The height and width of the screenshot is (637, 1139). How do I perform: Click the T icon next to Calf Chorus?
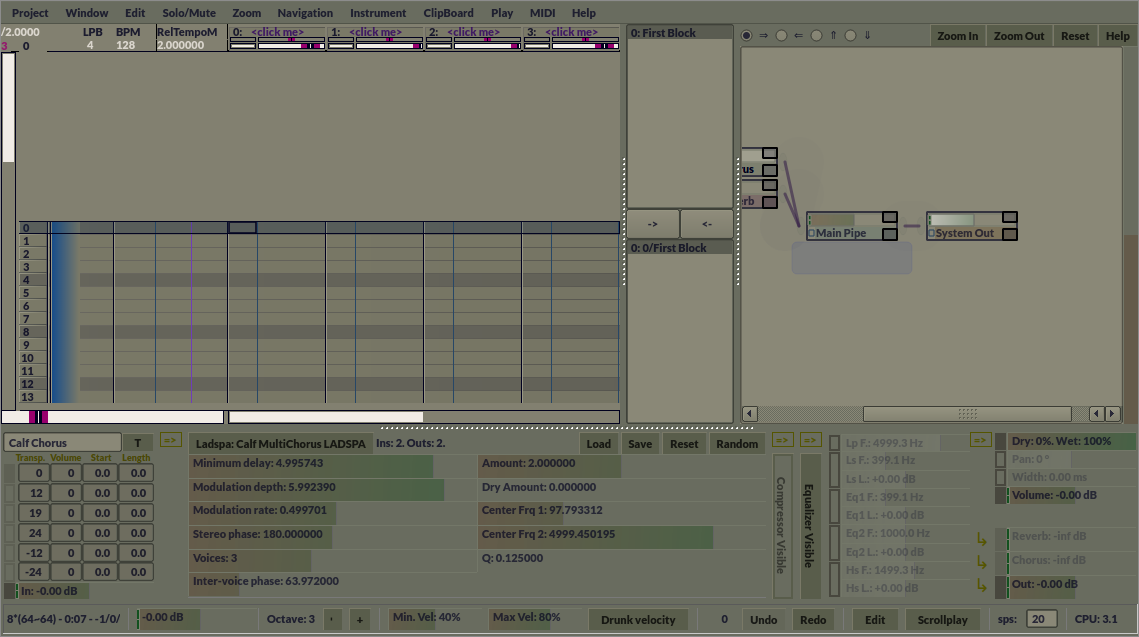coord(137,442)
